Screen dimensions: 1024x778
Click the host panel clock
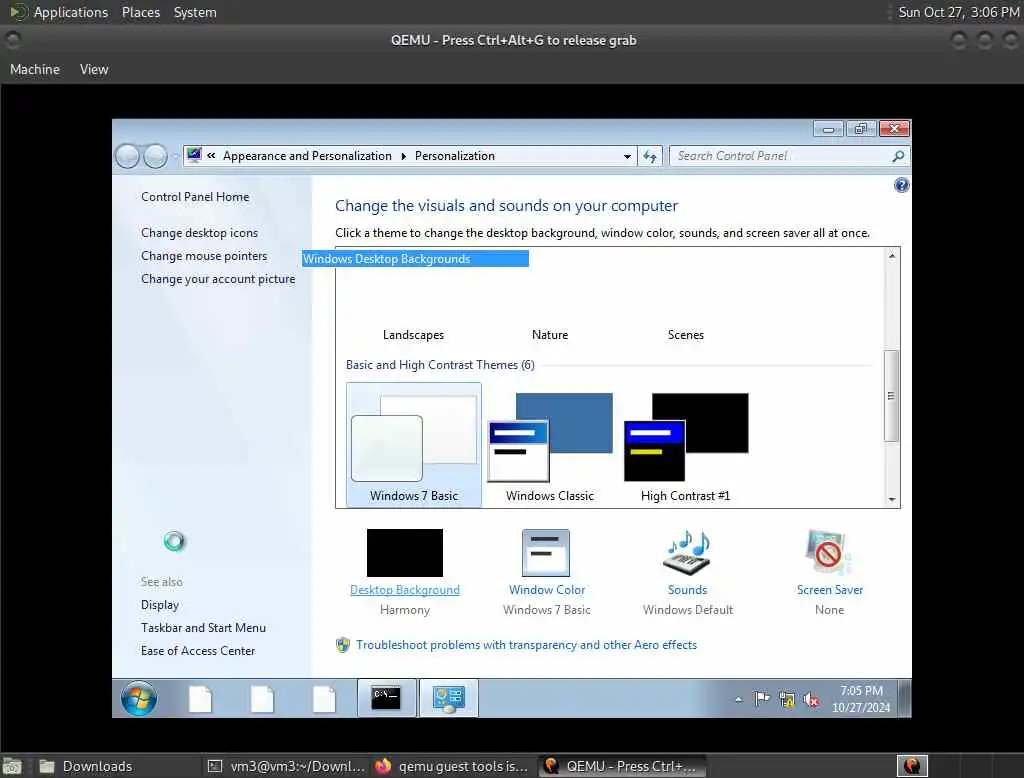tap(959, 12)
